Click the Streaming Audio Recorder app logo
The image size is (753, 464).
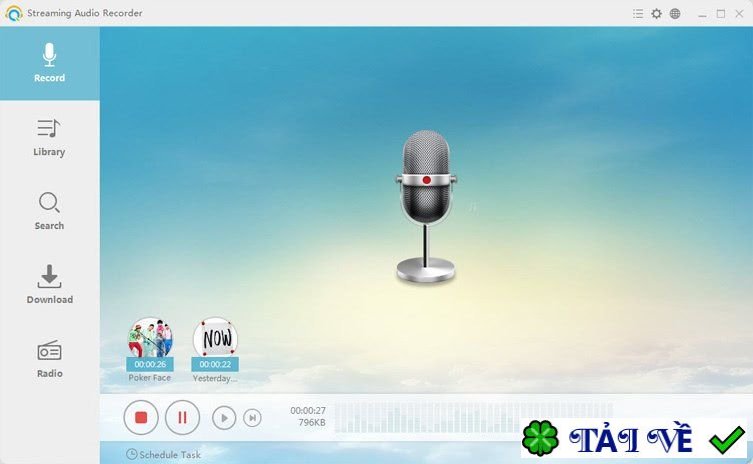13,13
